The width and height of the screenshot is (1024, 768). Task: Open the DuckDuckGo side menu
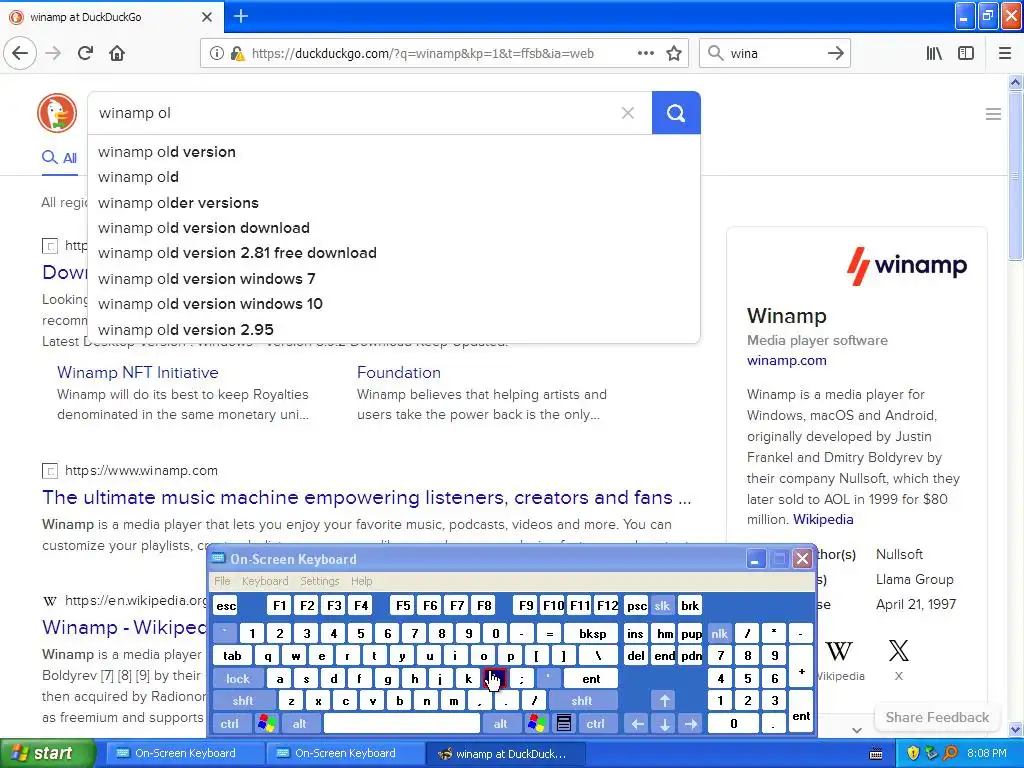[x=993, y=114]
